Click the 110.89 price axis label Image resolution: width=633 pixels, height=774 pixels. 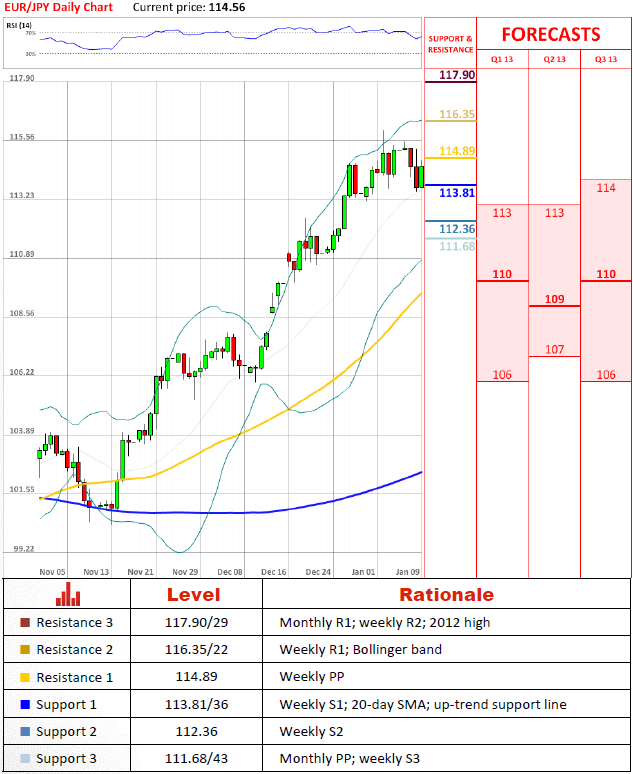(x=22, y=254)
